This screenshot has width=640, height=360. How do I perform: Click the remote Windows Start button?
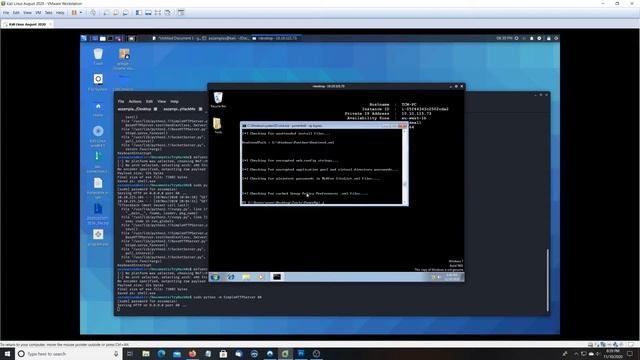point(215,277)
